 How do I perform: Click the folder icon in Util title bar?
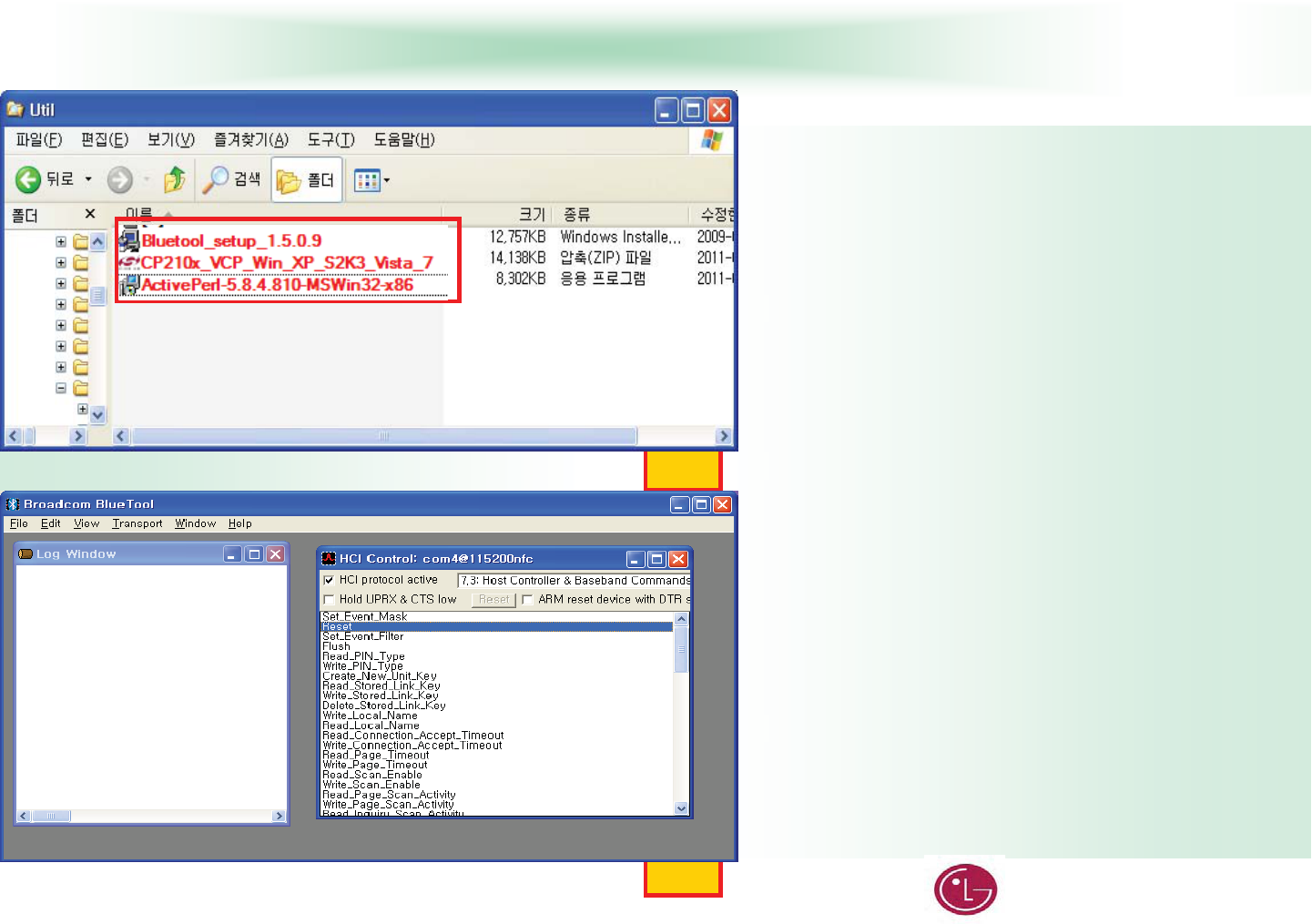click(x=15, y=110)
